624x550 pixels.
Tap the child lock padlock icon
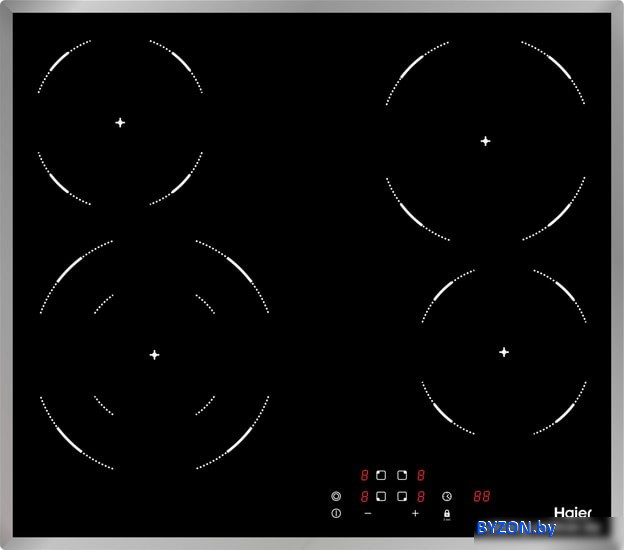447,514
